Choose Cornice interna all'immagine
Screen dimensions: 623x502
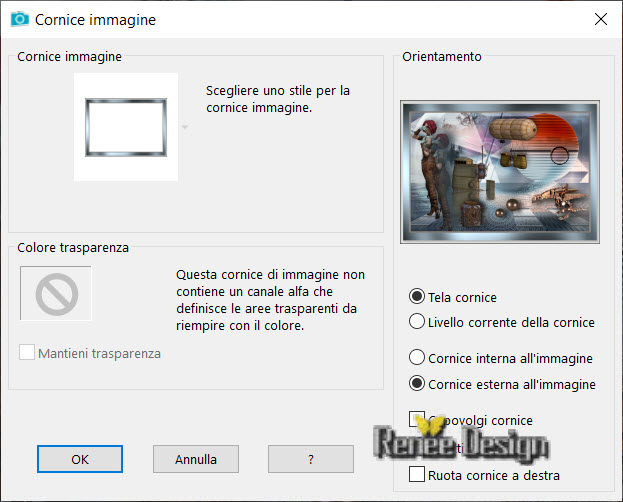pos(416,357)
